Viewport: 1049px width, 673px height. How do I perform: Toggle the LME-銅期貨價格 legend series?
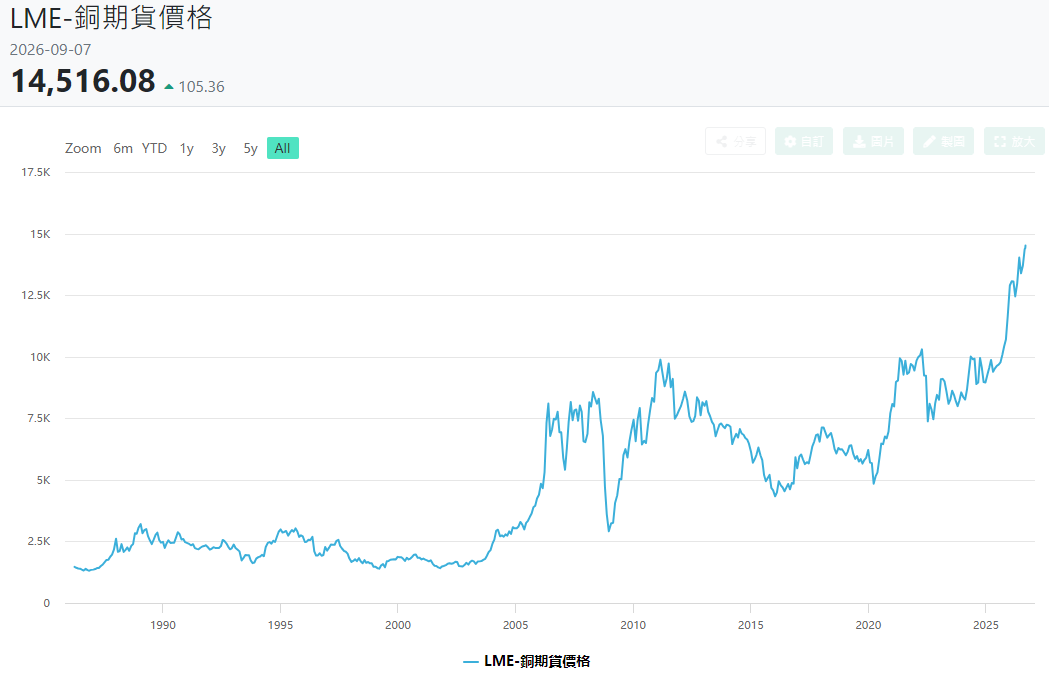(x=527, y=662)
